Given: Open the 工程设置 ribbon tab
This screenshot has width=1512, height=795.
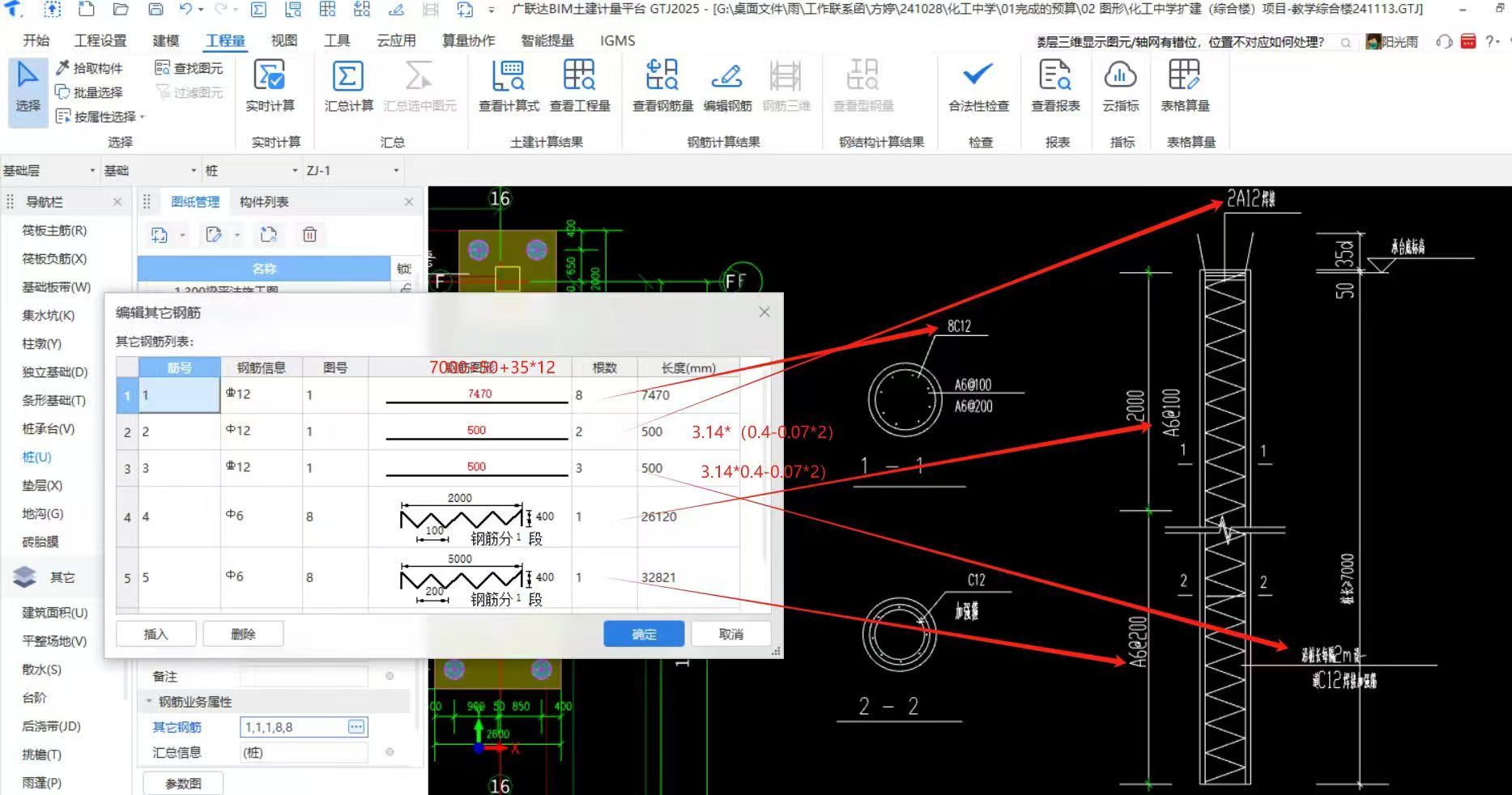Looking at the screenshot, I should [x=100, y=40].
